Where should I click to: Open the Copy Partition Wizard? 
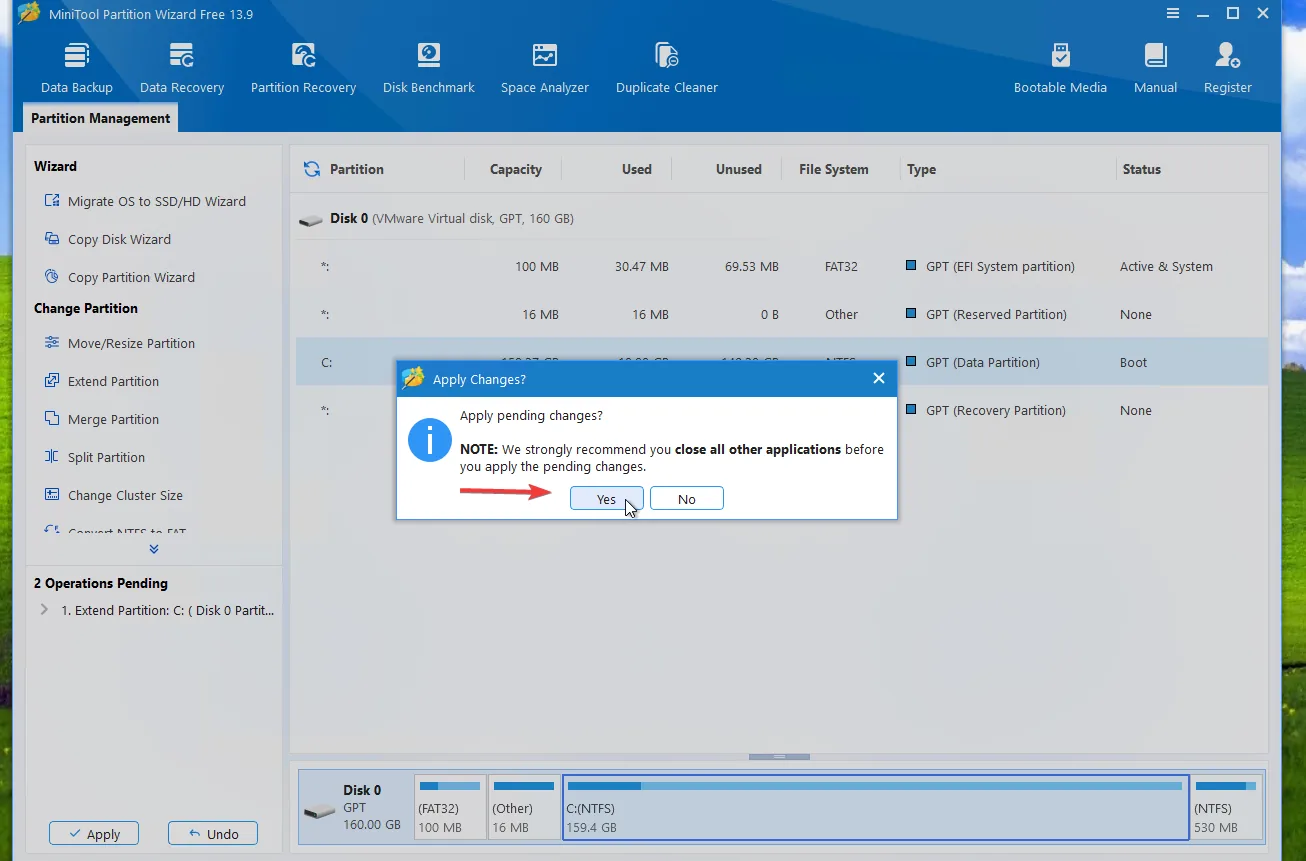(x=120, y=277)
